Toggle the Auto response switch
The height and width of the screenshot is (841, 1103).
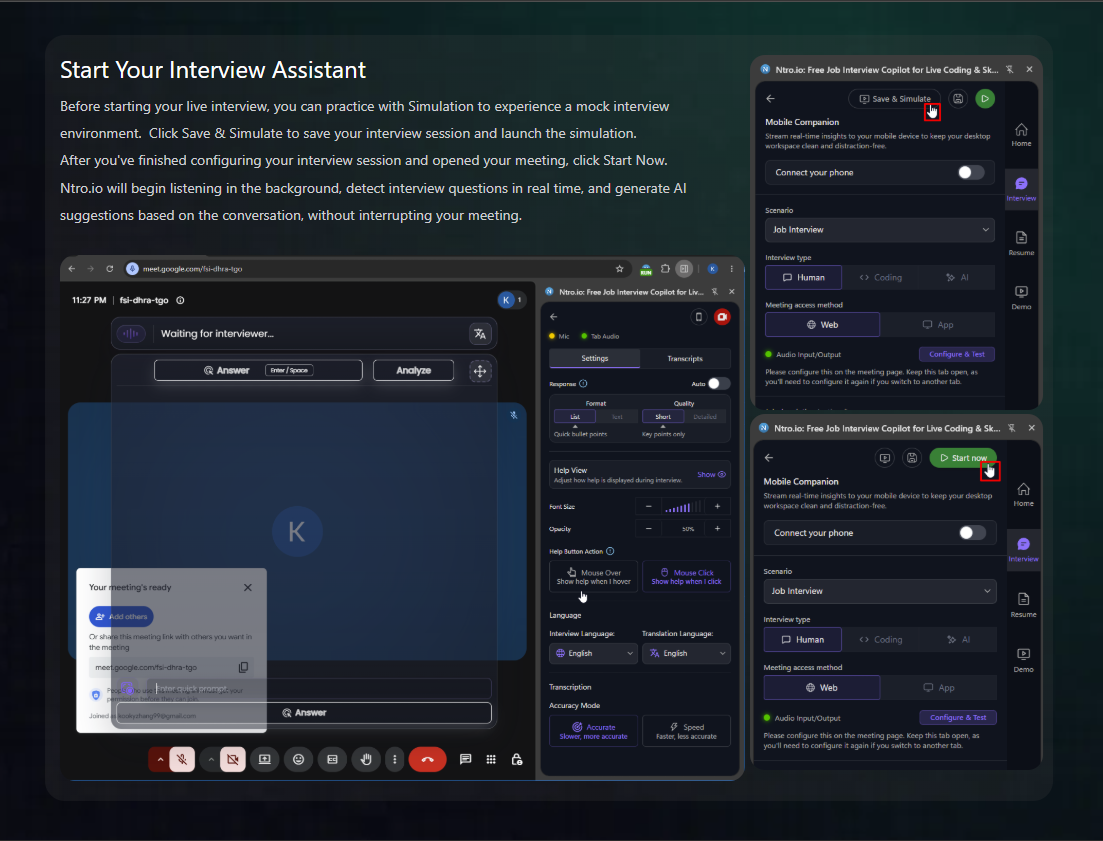tap(718, 384)
